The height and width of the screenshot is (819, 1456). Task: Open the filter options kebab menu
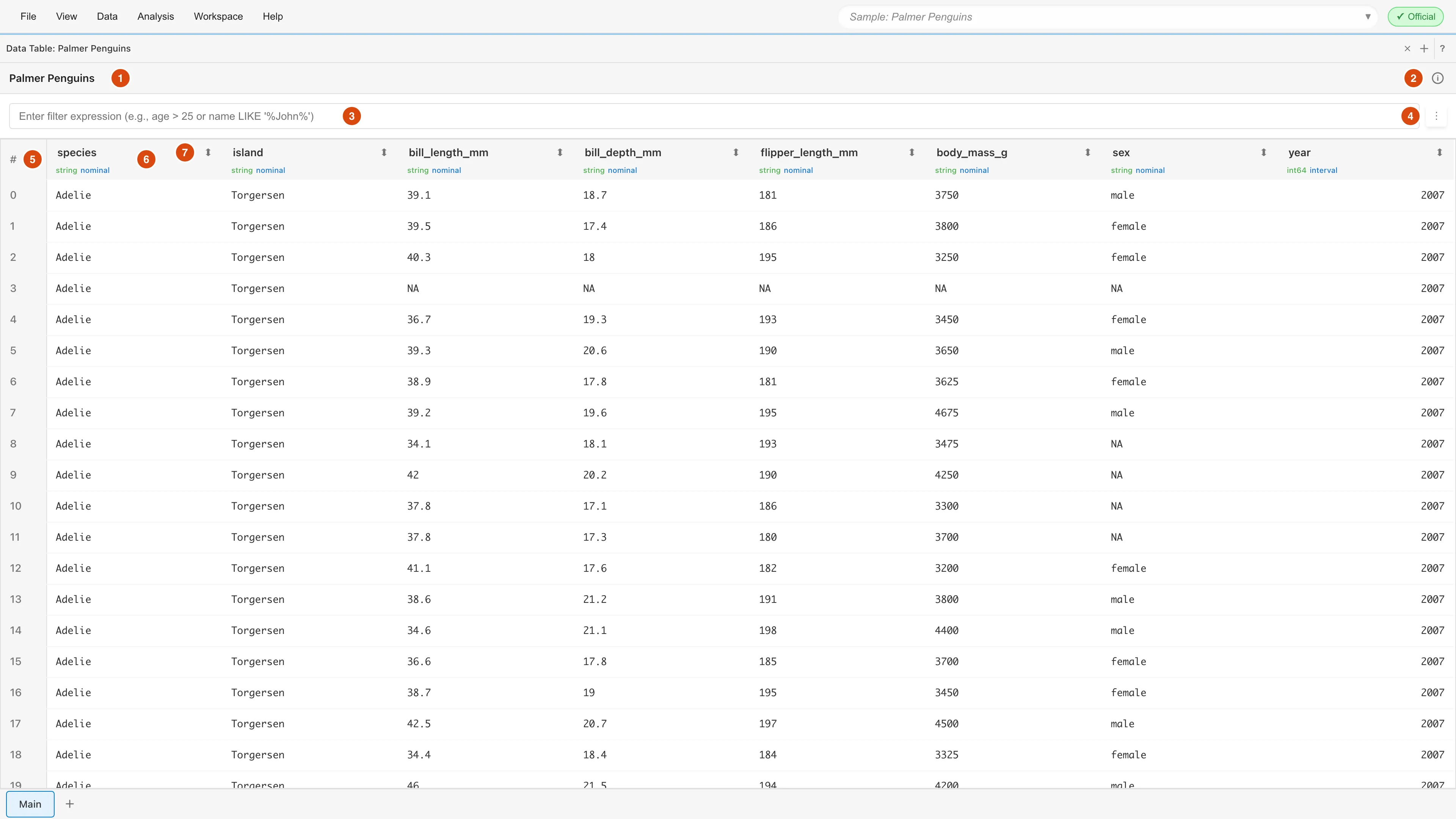(1436, 116)
